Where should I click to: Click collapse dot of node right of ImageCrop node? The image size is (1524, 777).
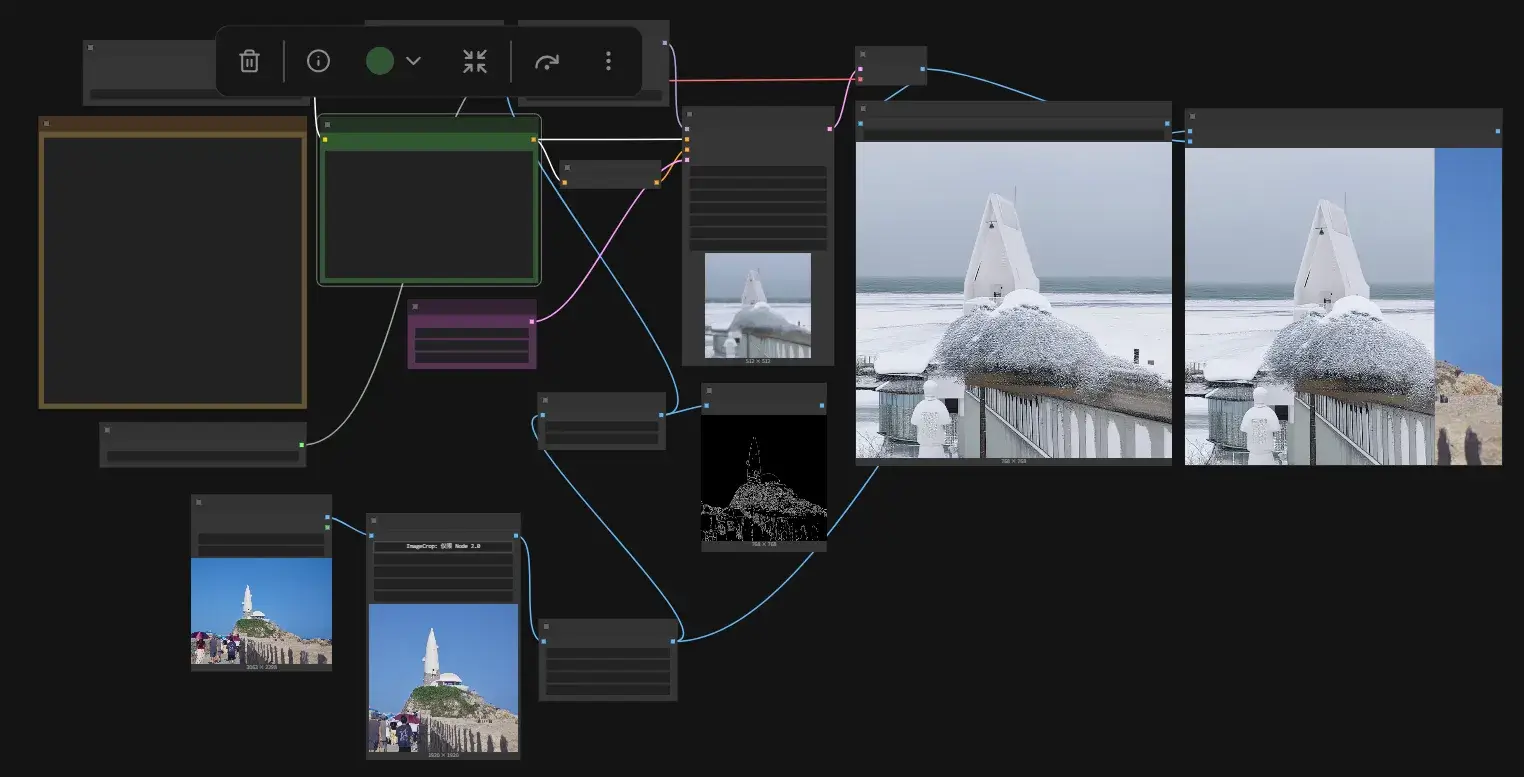546,627
